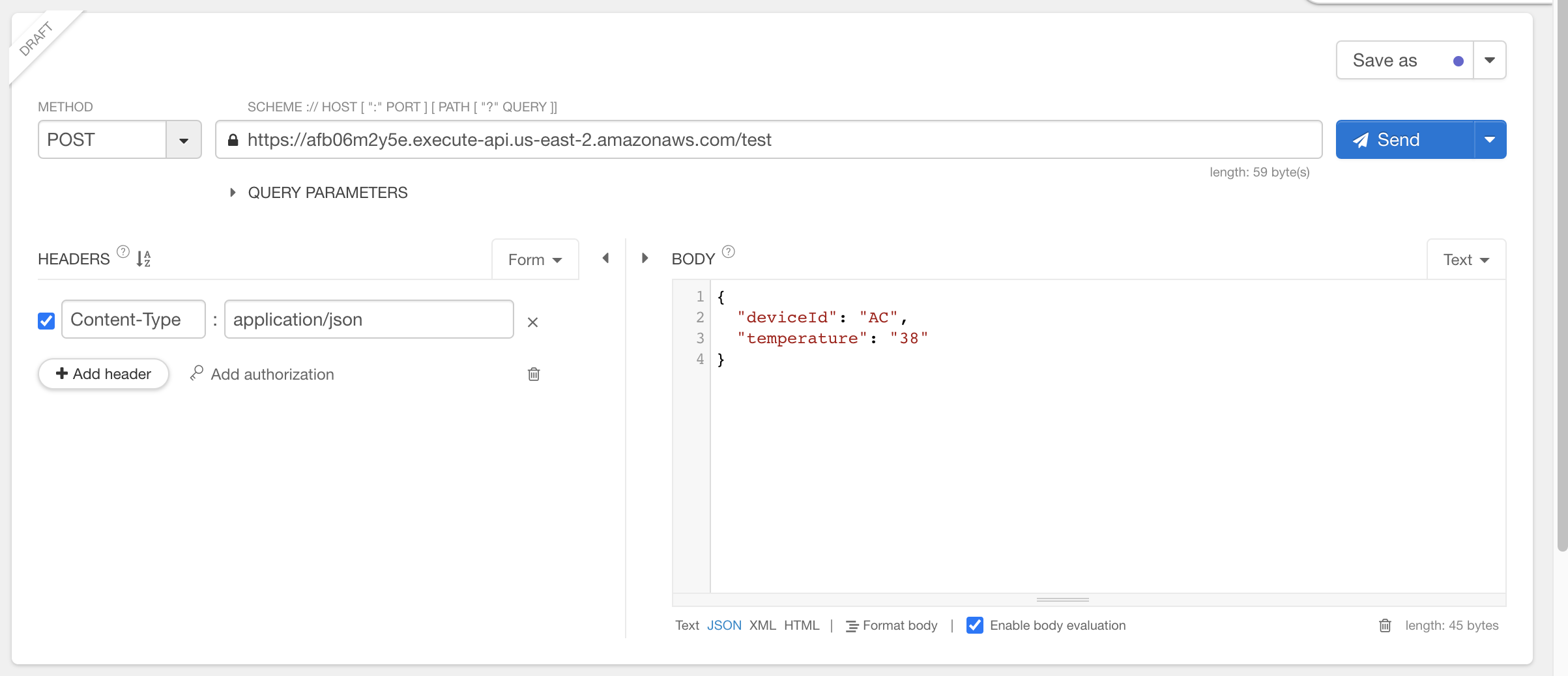
Task: Clear the body using the bottom-right trash icon
Action: 1385,625
